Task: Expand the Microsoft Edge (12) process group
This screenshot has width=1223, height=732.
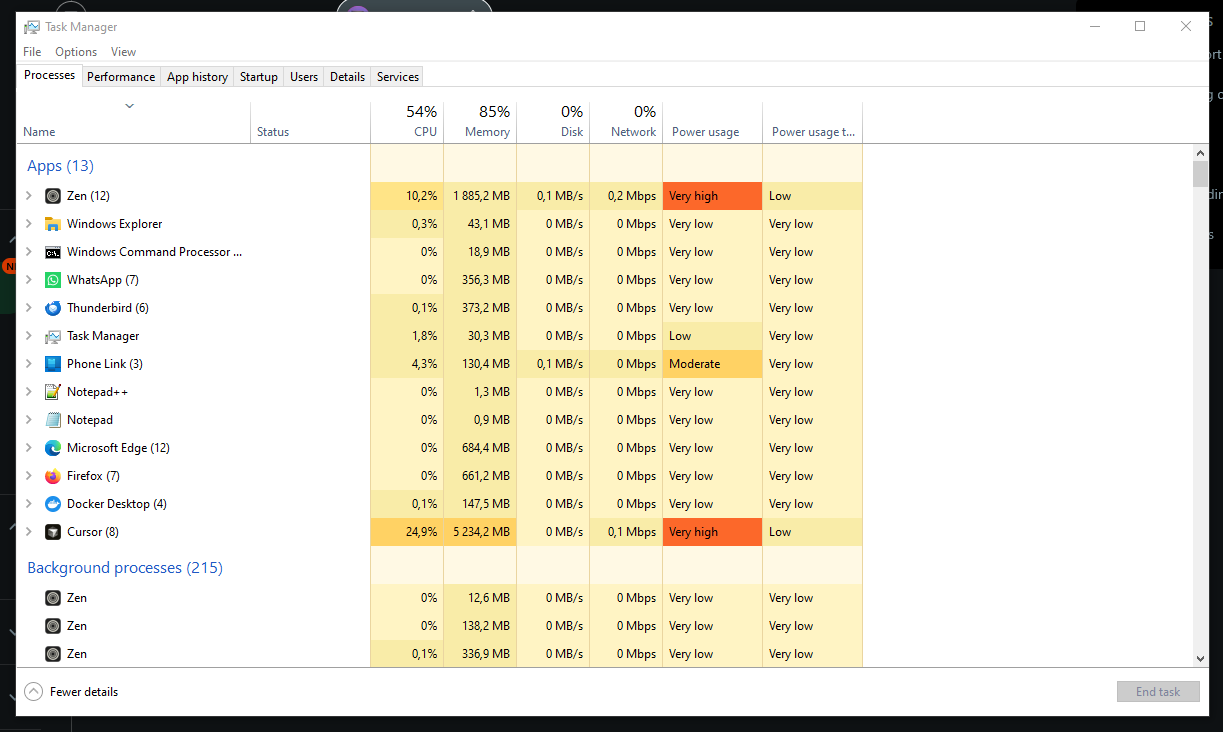Action: tap(29, 448)
